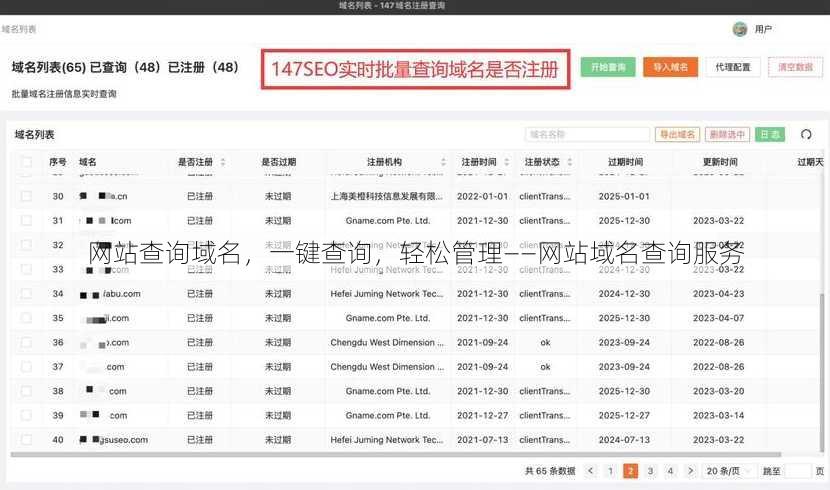Screen dimensions: 830x490
Task: Select current page 2 button
Action: pyautogui.click(x=630, y=470)
